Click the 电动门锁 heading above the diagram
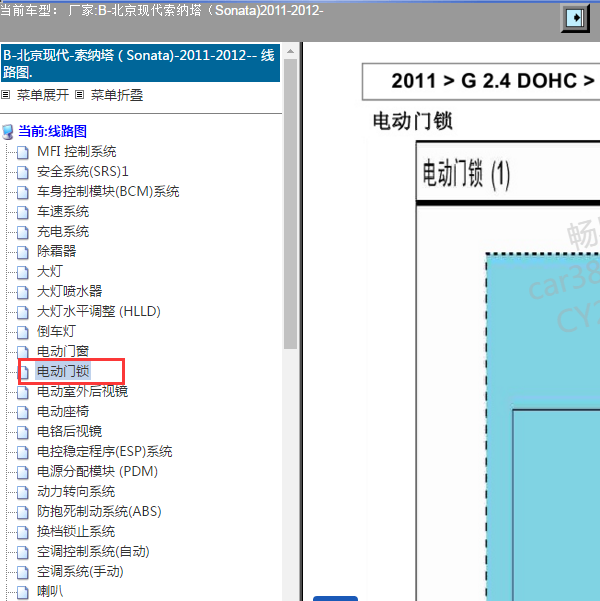This screenshot has height=601, width=600. [x=413, y=121]
